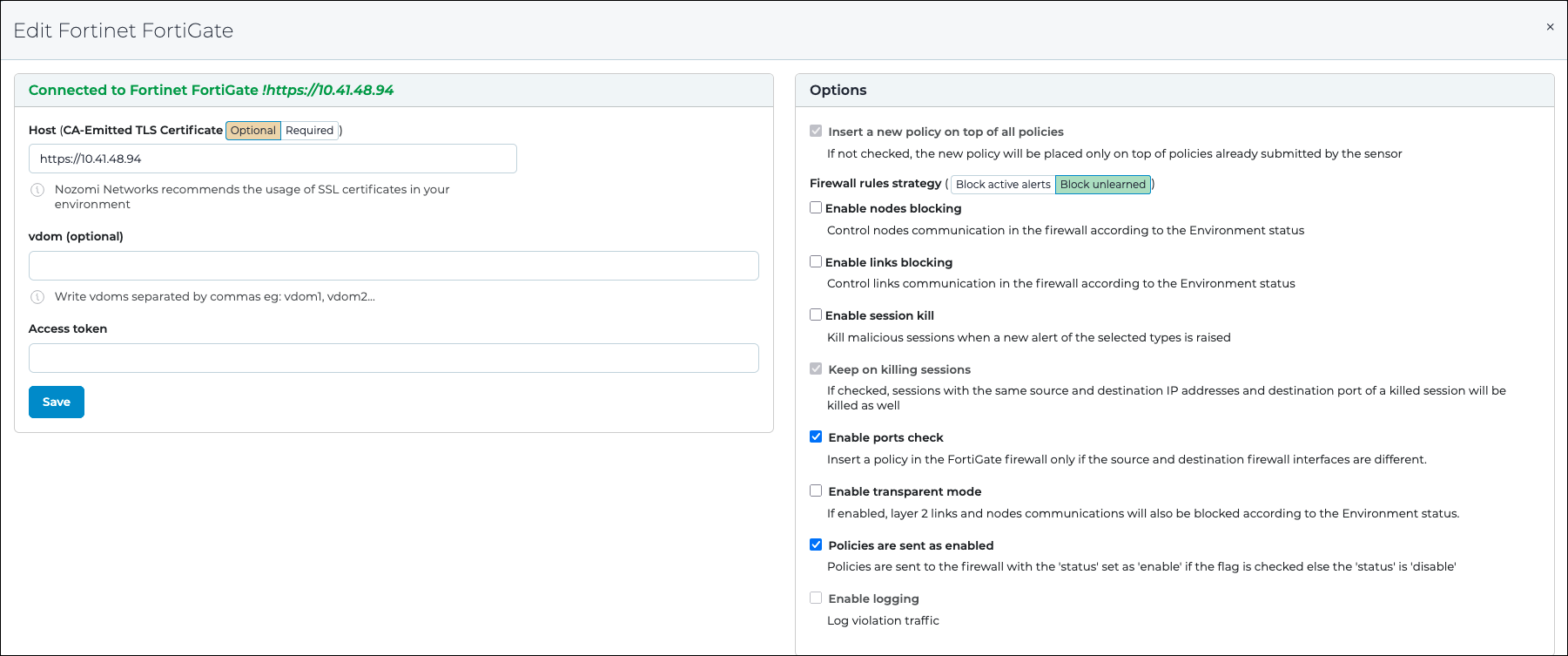Choose Block active alerts strategy
The image size is (1568, 656).
pyautogui.click(x=1003, y=185)
